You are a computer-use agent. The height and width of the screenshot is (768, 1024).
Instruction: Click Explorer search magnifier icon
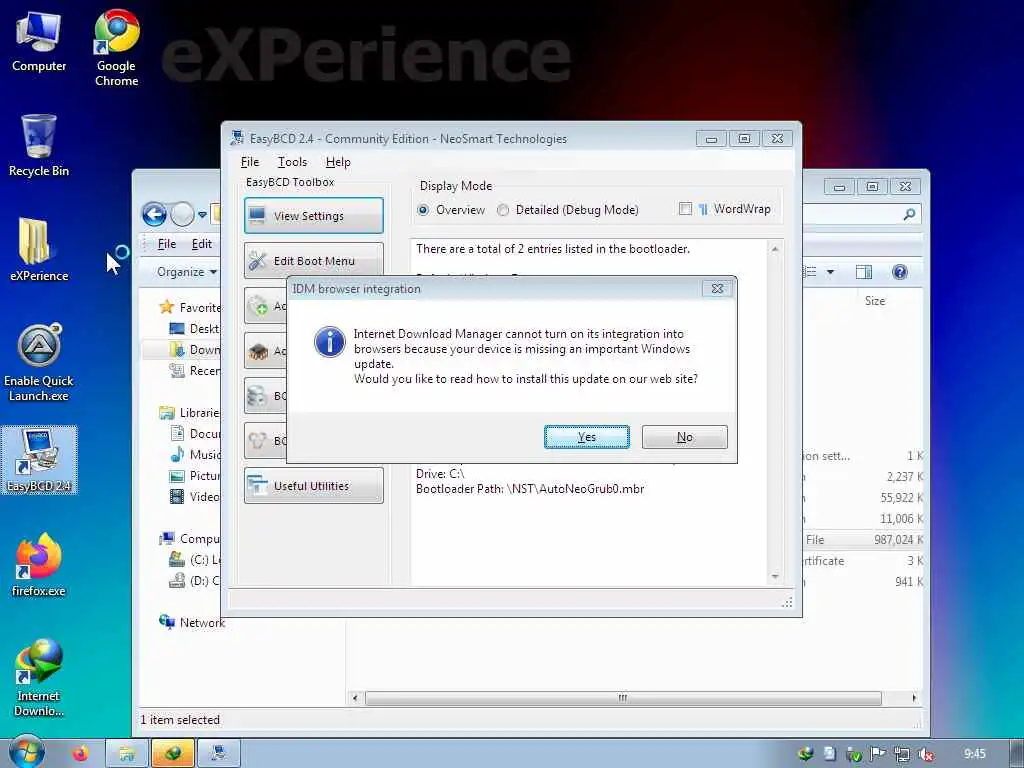909,214
